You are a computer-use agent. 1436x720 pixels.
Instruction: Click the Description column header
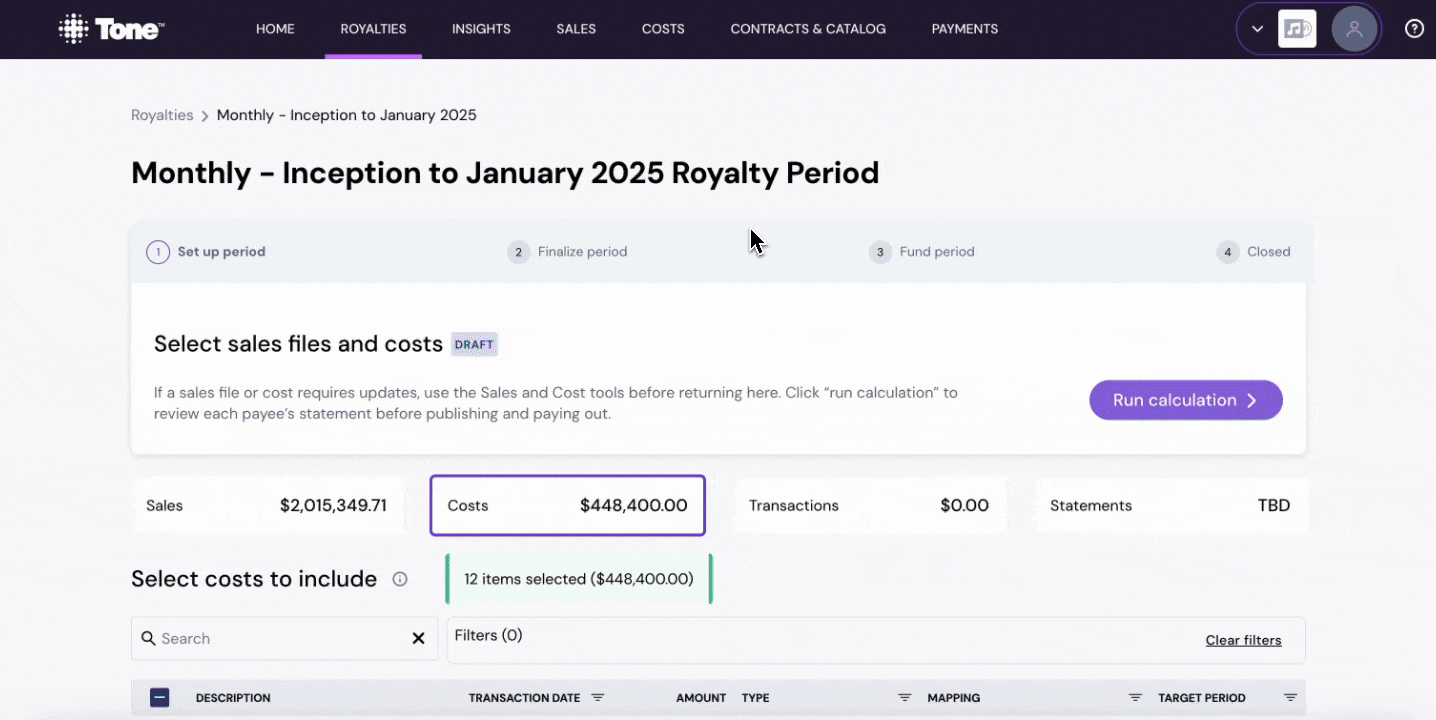pos(233,698)
